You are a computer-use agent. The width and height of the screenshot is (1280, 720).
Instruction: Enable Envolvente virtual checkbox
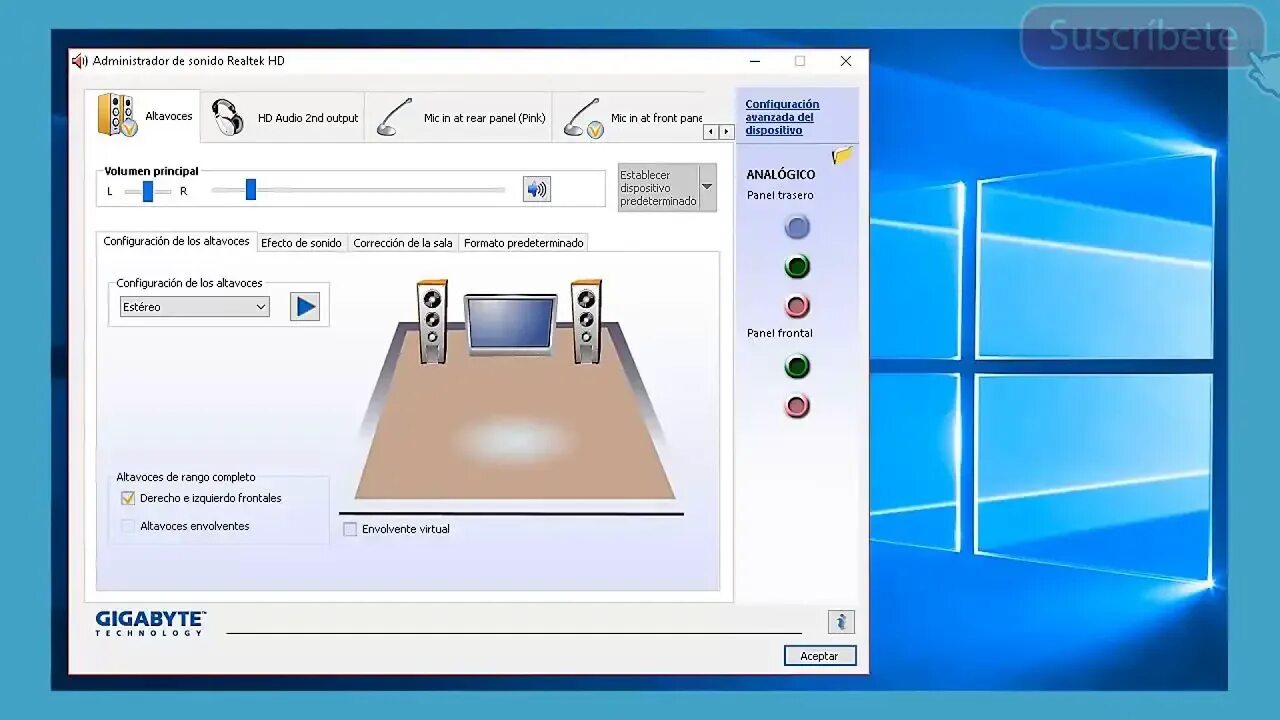[350, 529]
